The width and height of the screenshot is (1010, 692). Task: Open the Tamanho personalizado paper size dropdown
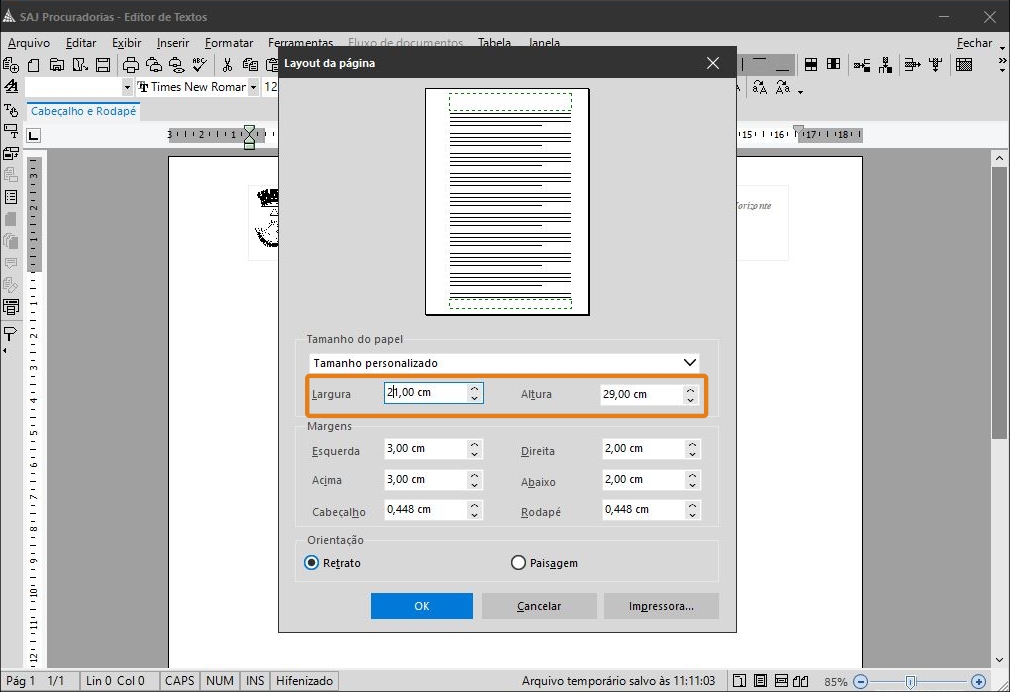click(x=504, y=362)
